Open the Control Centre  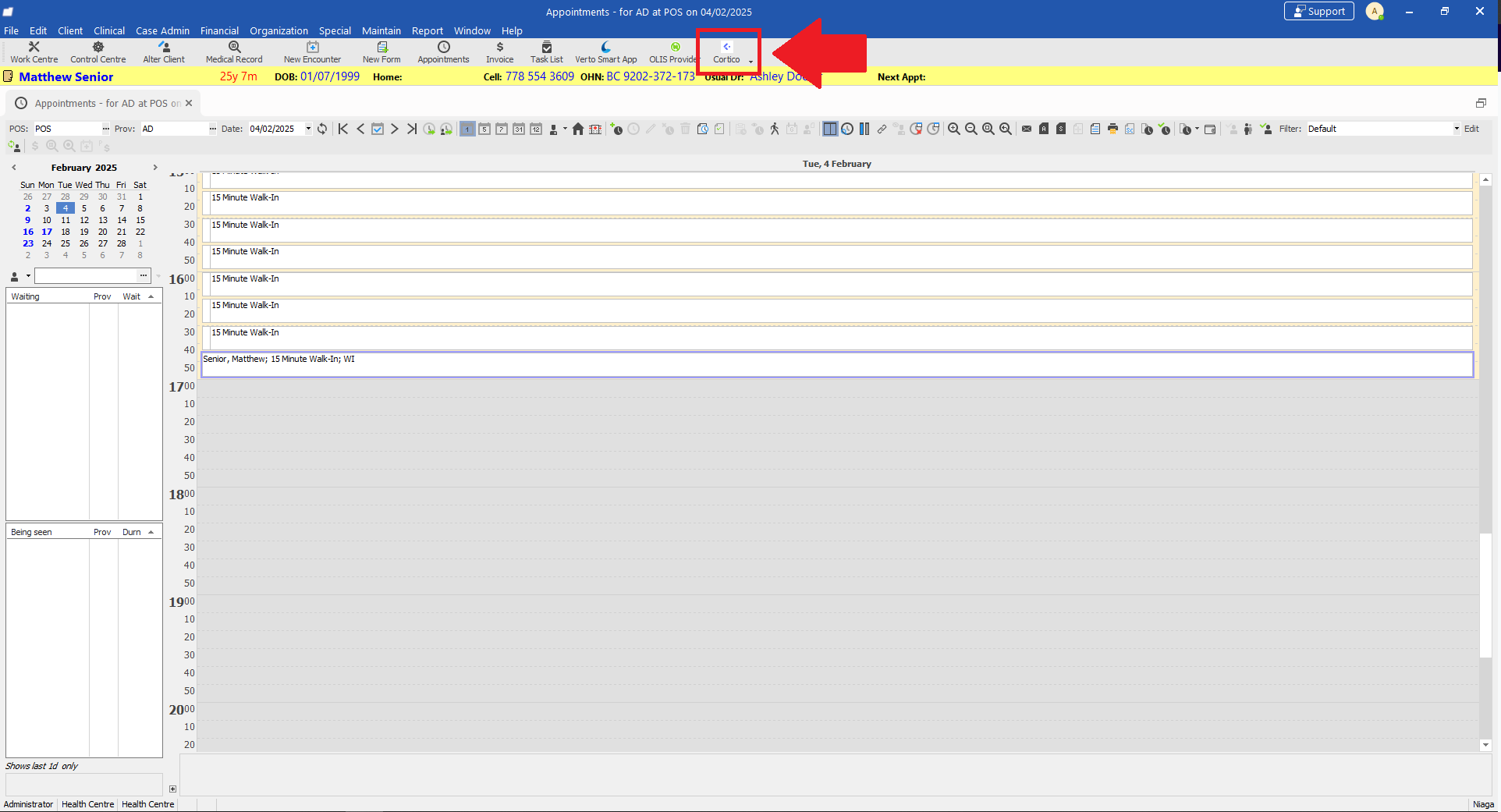point(98,52)
